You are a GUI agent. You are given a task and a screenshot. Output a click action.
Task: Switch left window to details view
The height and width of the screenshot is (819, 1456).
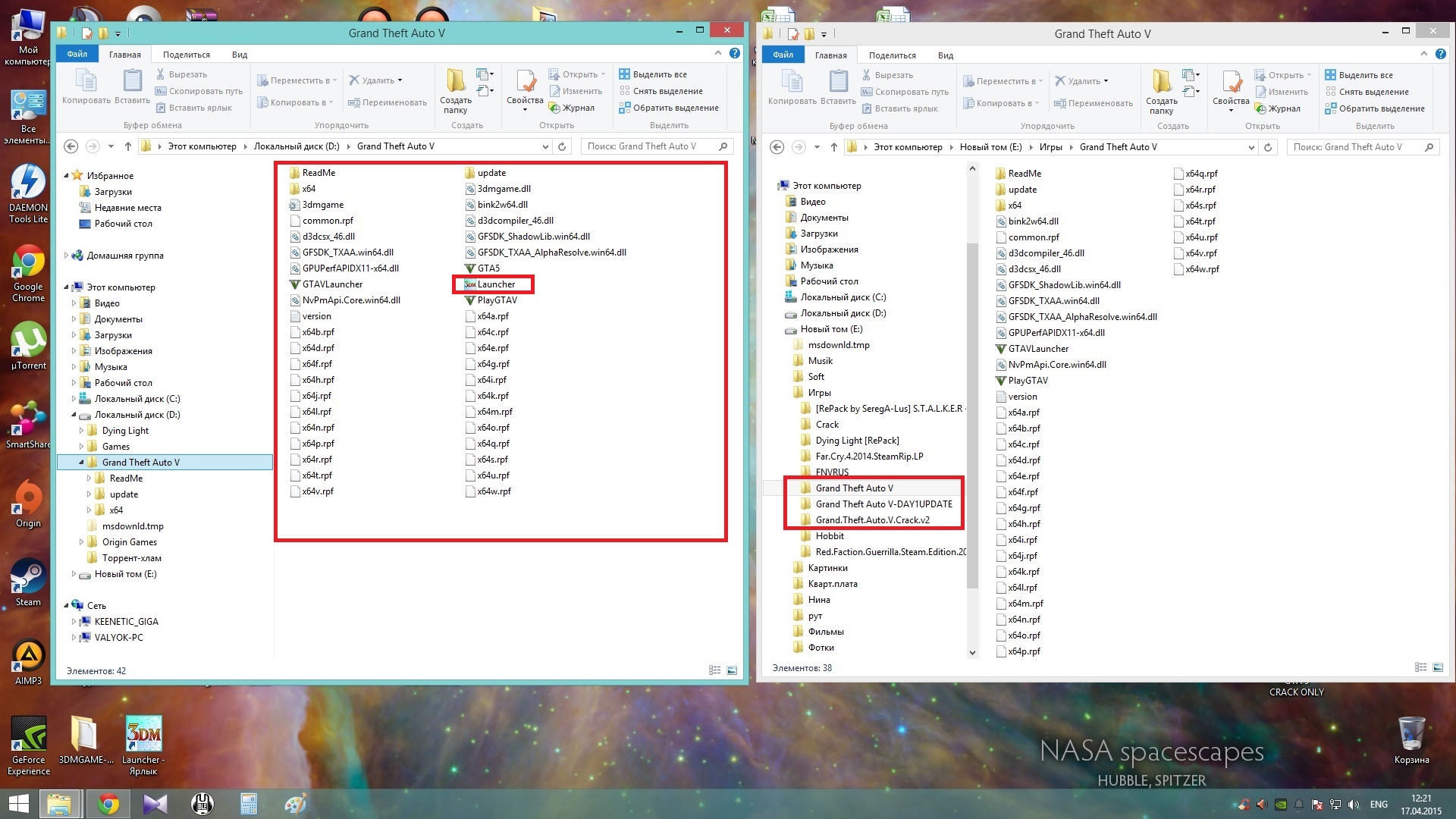714,670
